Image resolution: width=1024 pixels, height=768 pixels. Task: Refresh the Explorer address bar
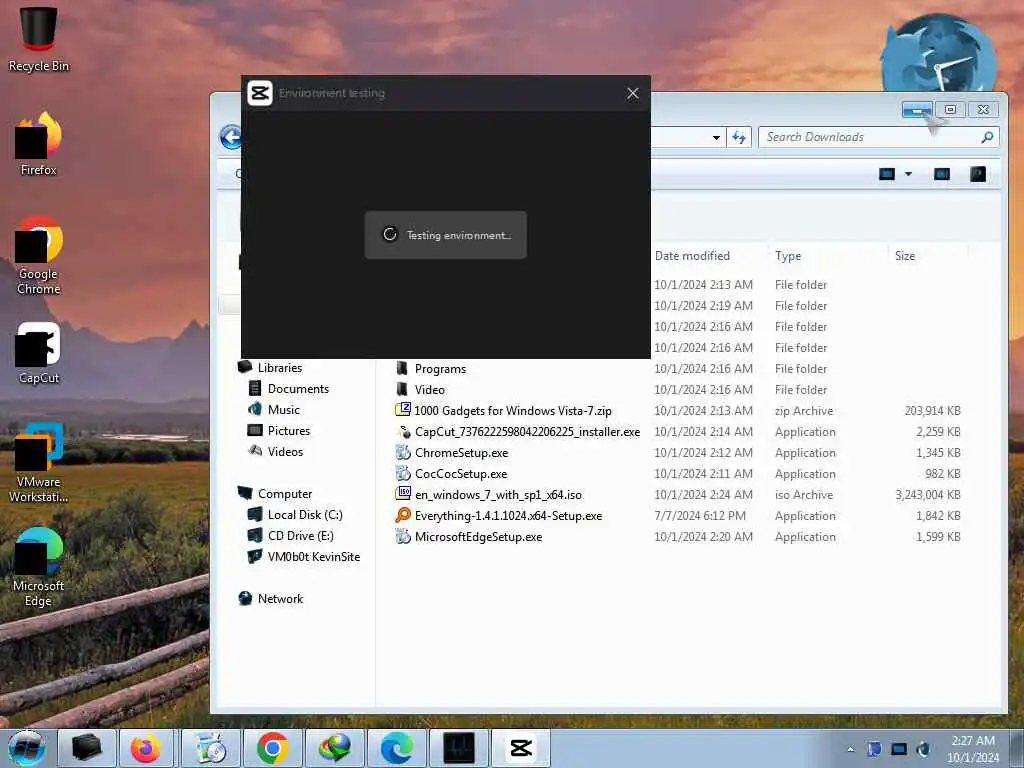(739, 137)
